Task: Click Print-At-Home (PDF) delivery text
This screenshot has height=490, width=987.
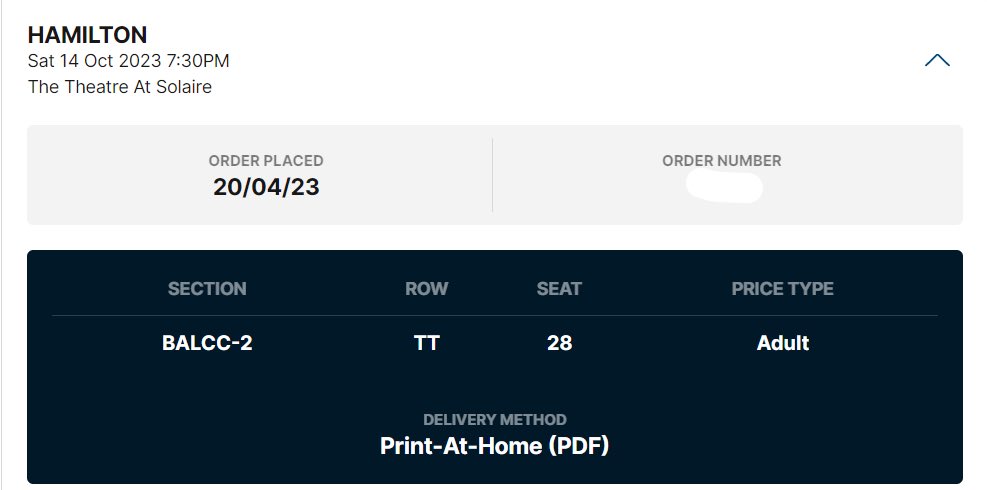Action: click(495, 446)
